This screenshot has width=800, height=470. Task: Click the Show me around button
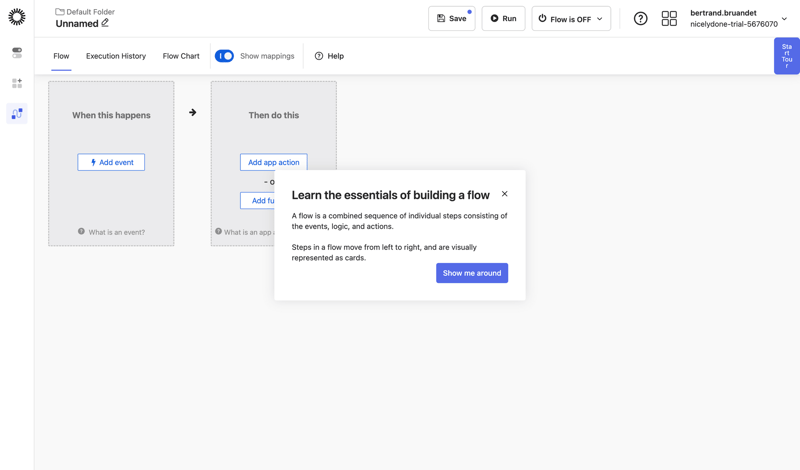pyautogui.click(x=472, y=273)
